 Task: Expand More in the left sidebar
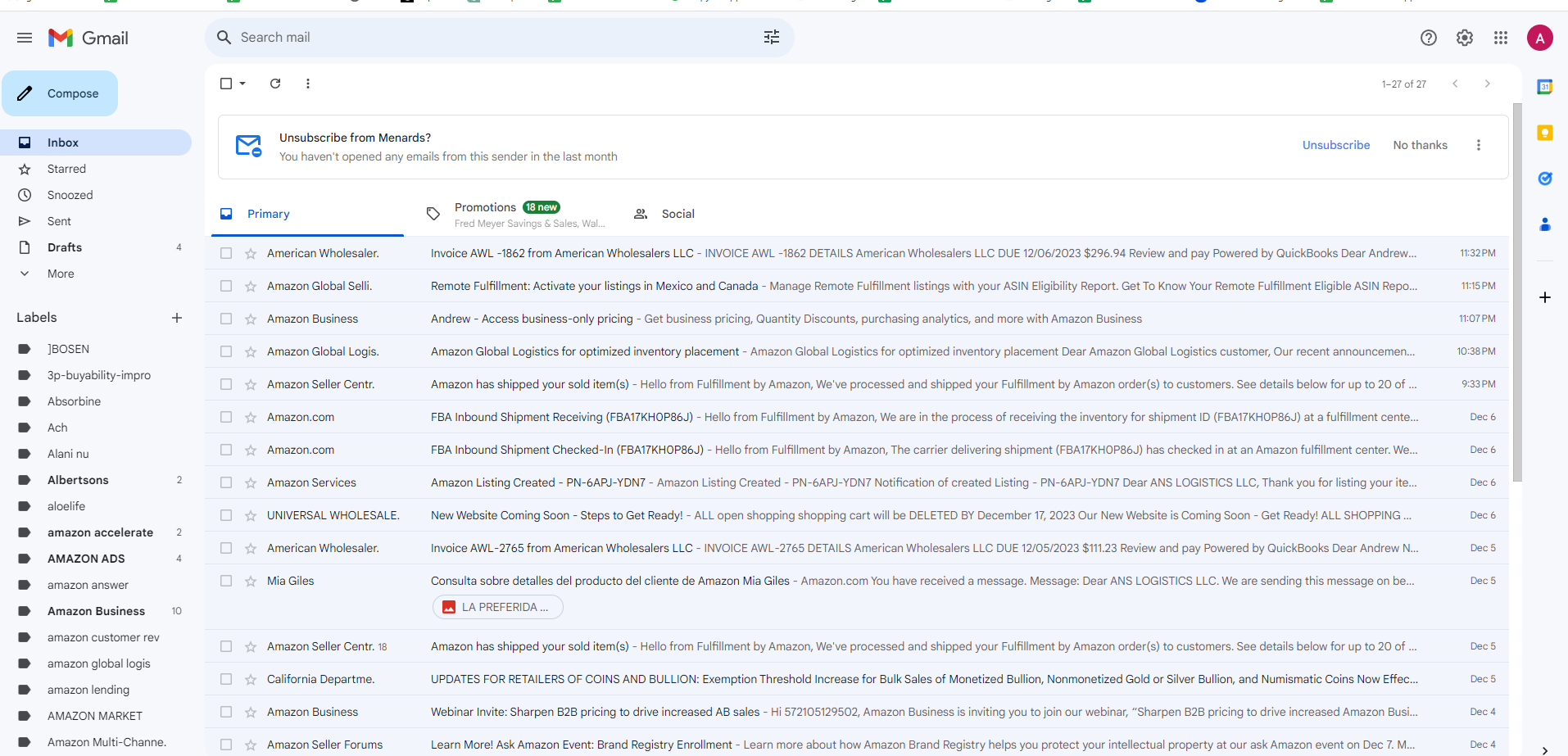click(61, 274)
